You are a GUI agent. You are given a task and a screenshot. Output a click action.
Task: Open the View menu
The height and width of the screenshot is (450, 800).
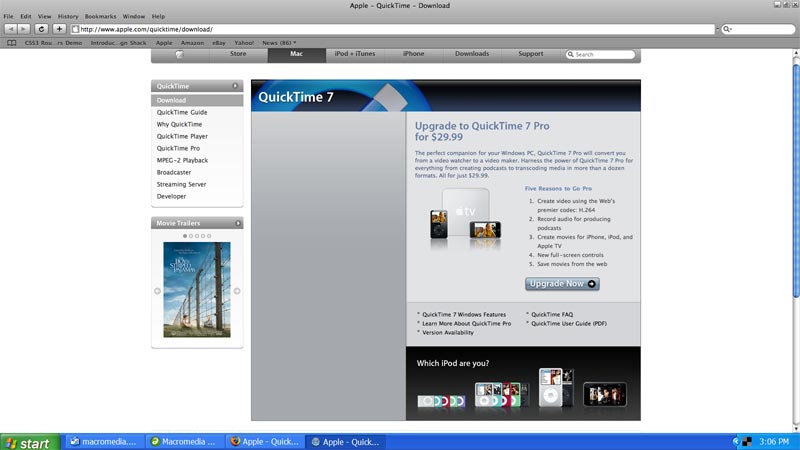click(44, 16)
